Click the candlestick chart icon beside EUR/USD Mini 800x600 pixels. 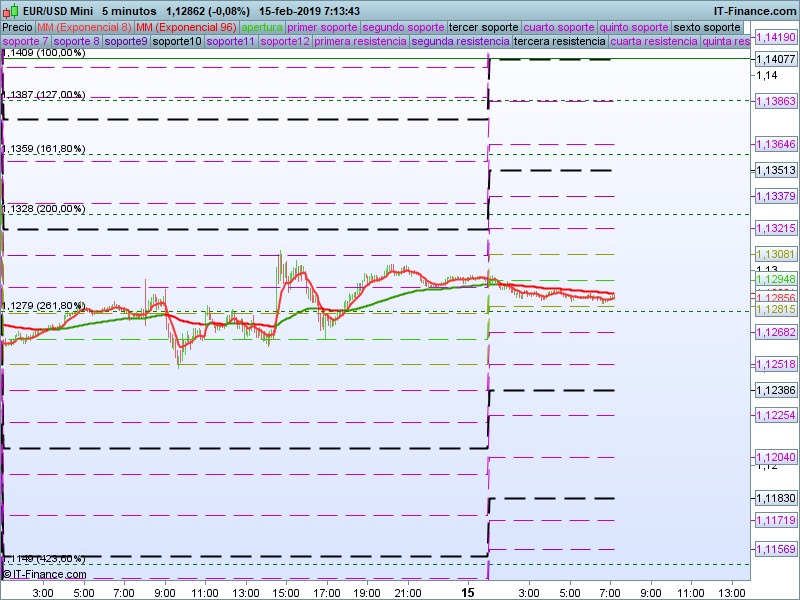[x=11, y=11]
